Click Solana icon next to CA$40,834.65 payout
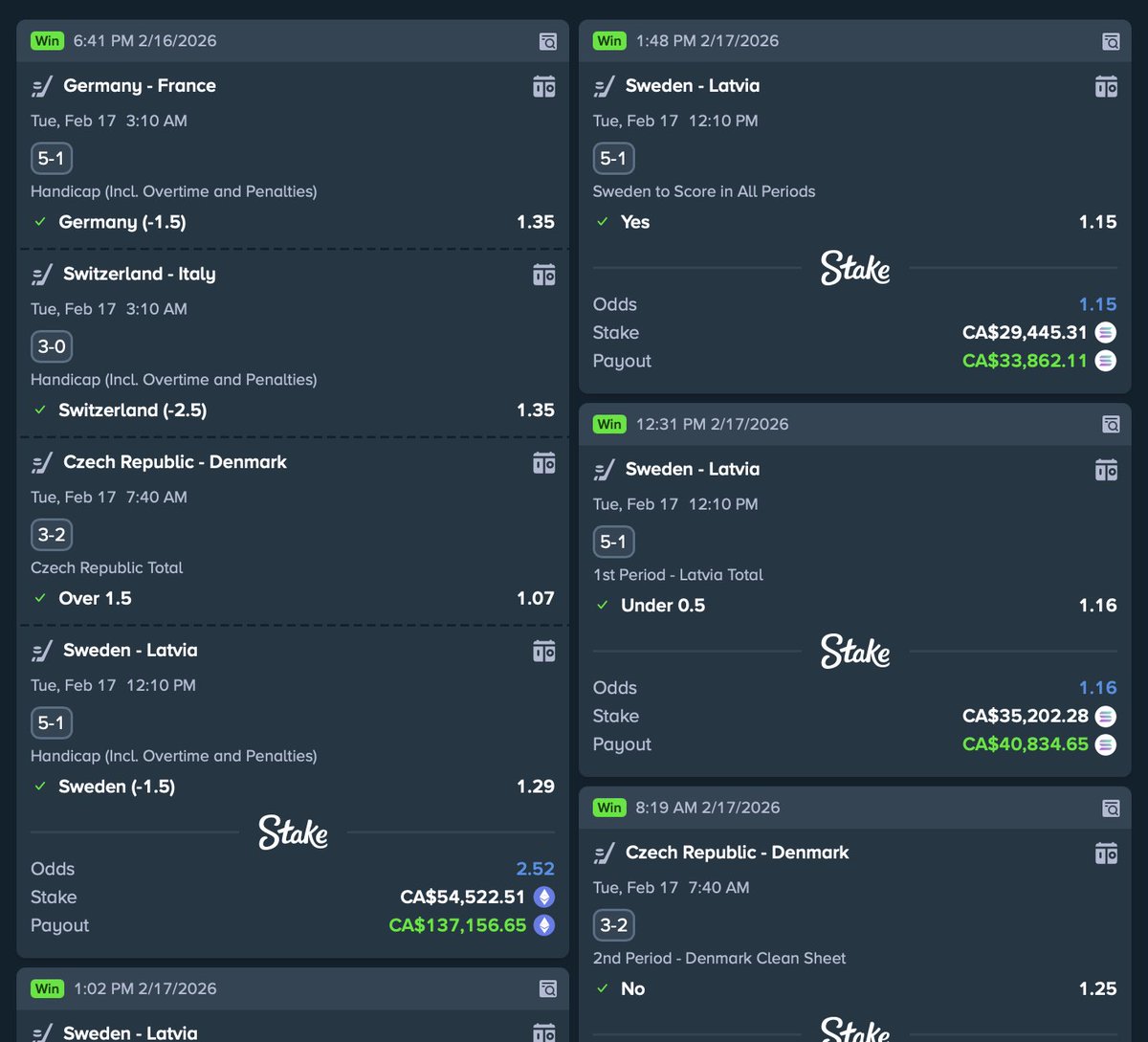 (x=1106, y=744)
